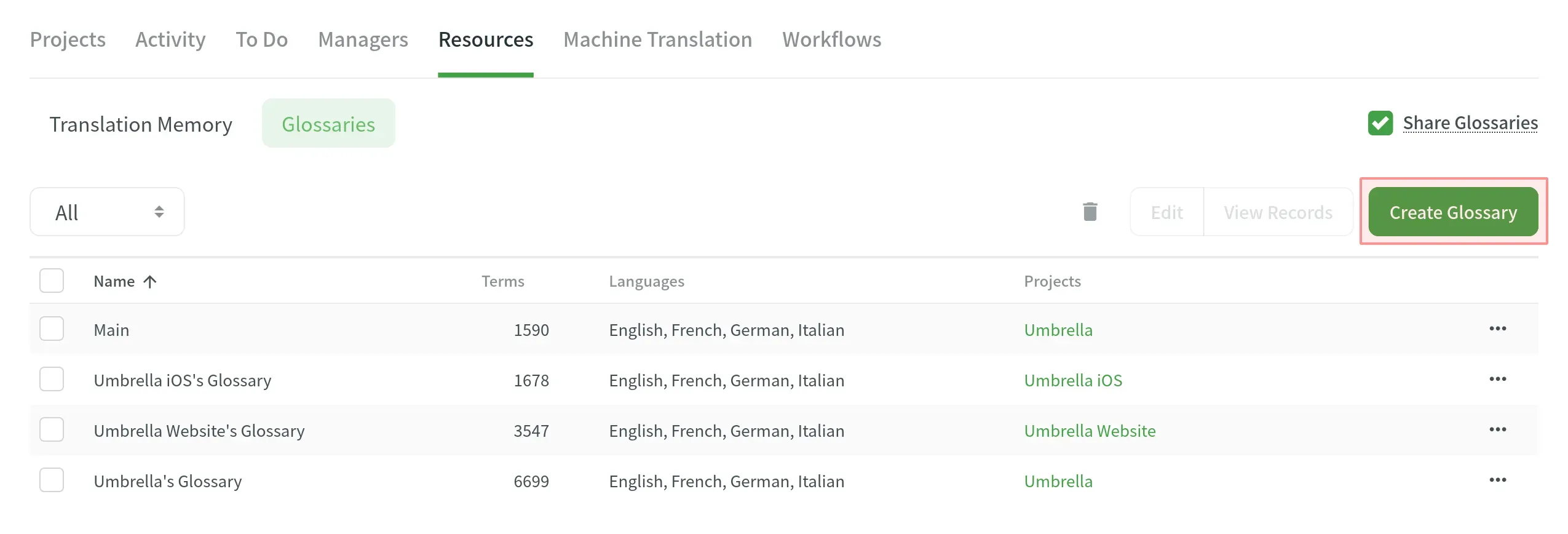Viewport: 1568px width, 534px height.
Task: Click the trash delete icon
Action: (x=1090, y=212)
